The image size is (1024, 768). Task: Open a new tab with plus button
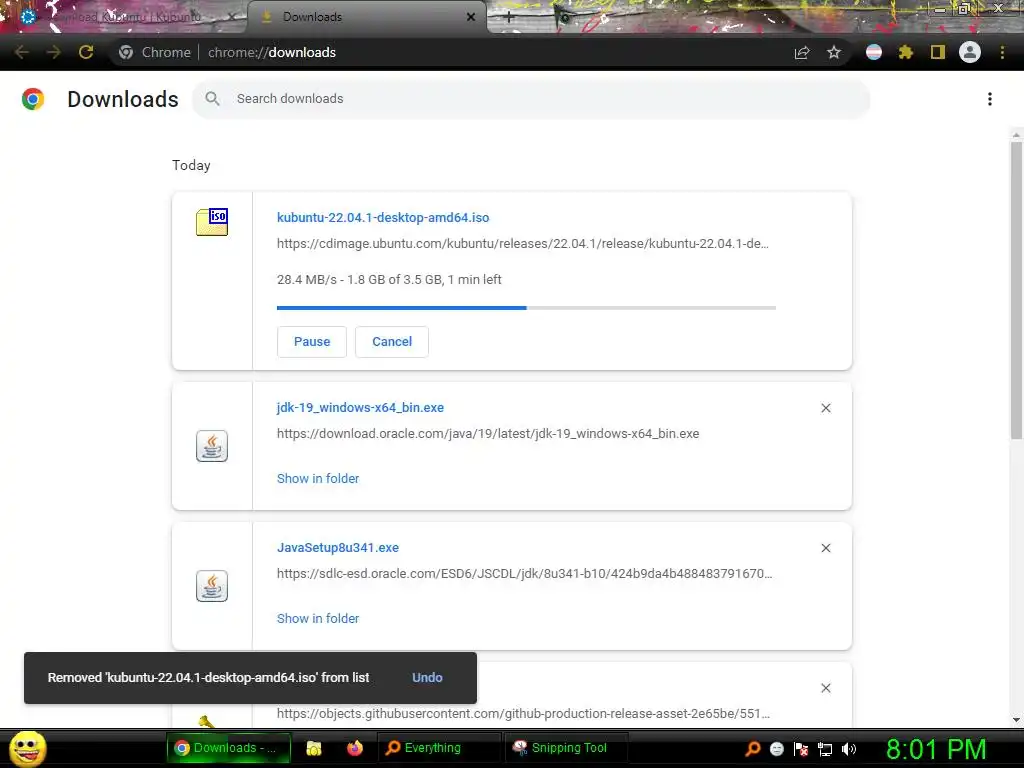(x=509, y=18)
